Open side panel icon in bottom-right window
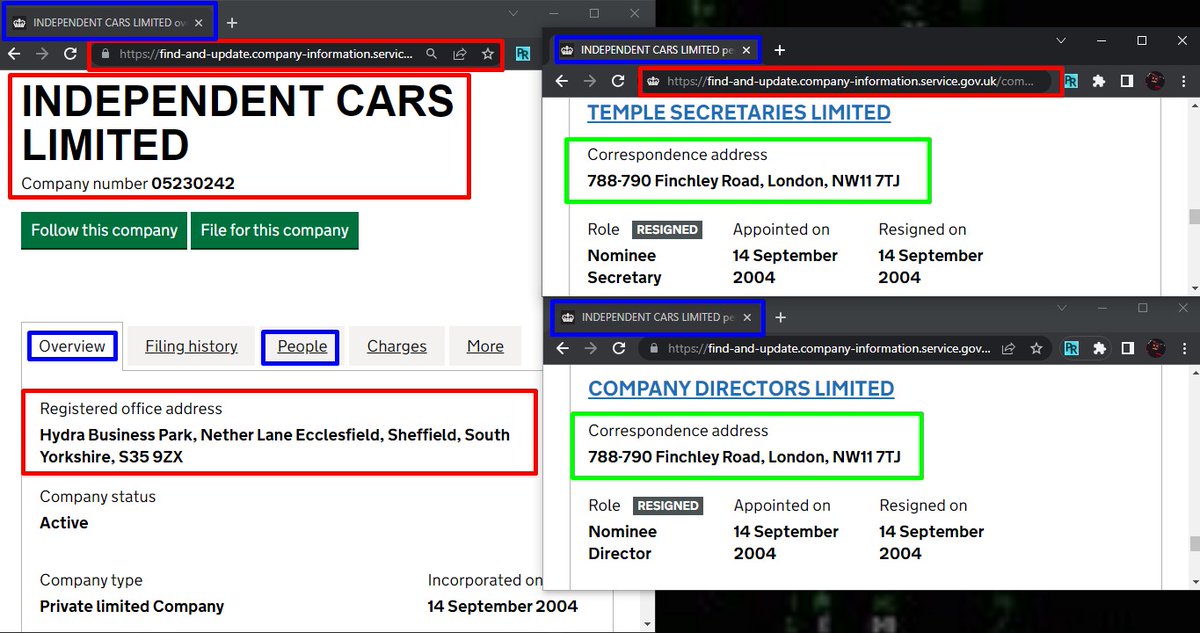 tap(1127, 348)
